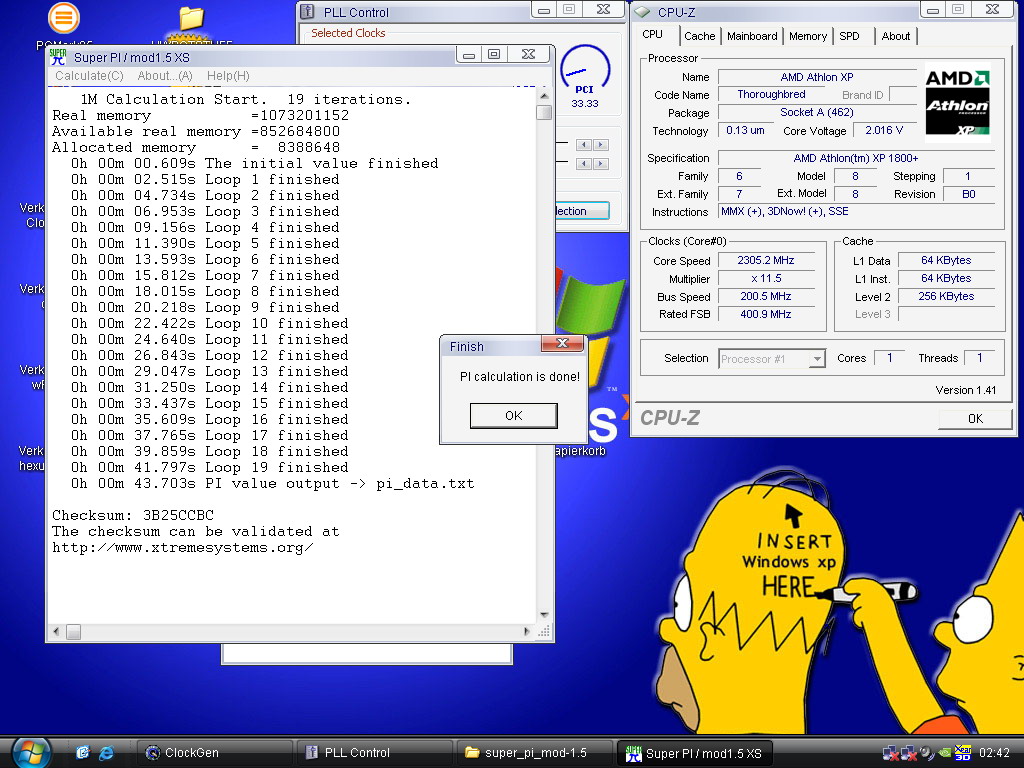Image resolution: width=1024 pixels, height=768 pixels.
Task: Click the Code Name value Thoroughbred
Action: (x=771, y=95)
